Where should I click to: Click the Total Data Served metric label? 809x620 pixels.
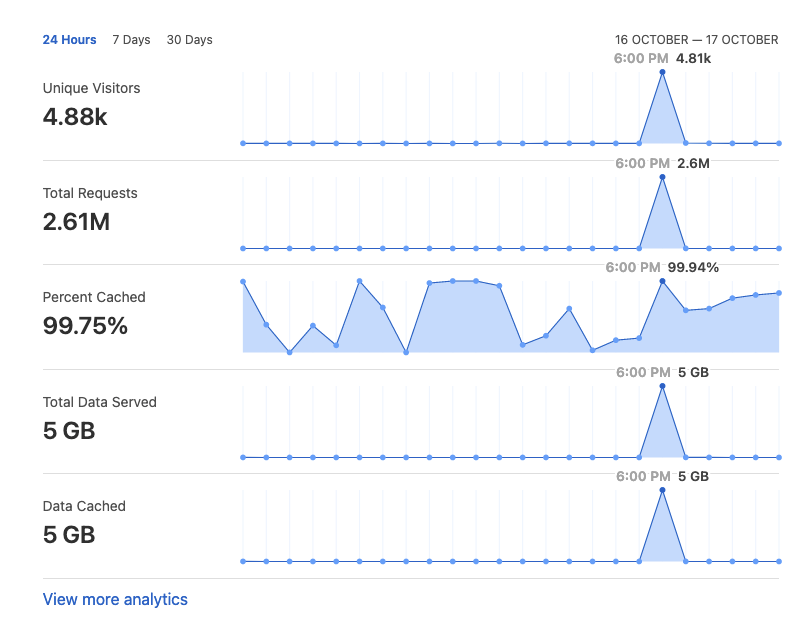pos(99,402)
